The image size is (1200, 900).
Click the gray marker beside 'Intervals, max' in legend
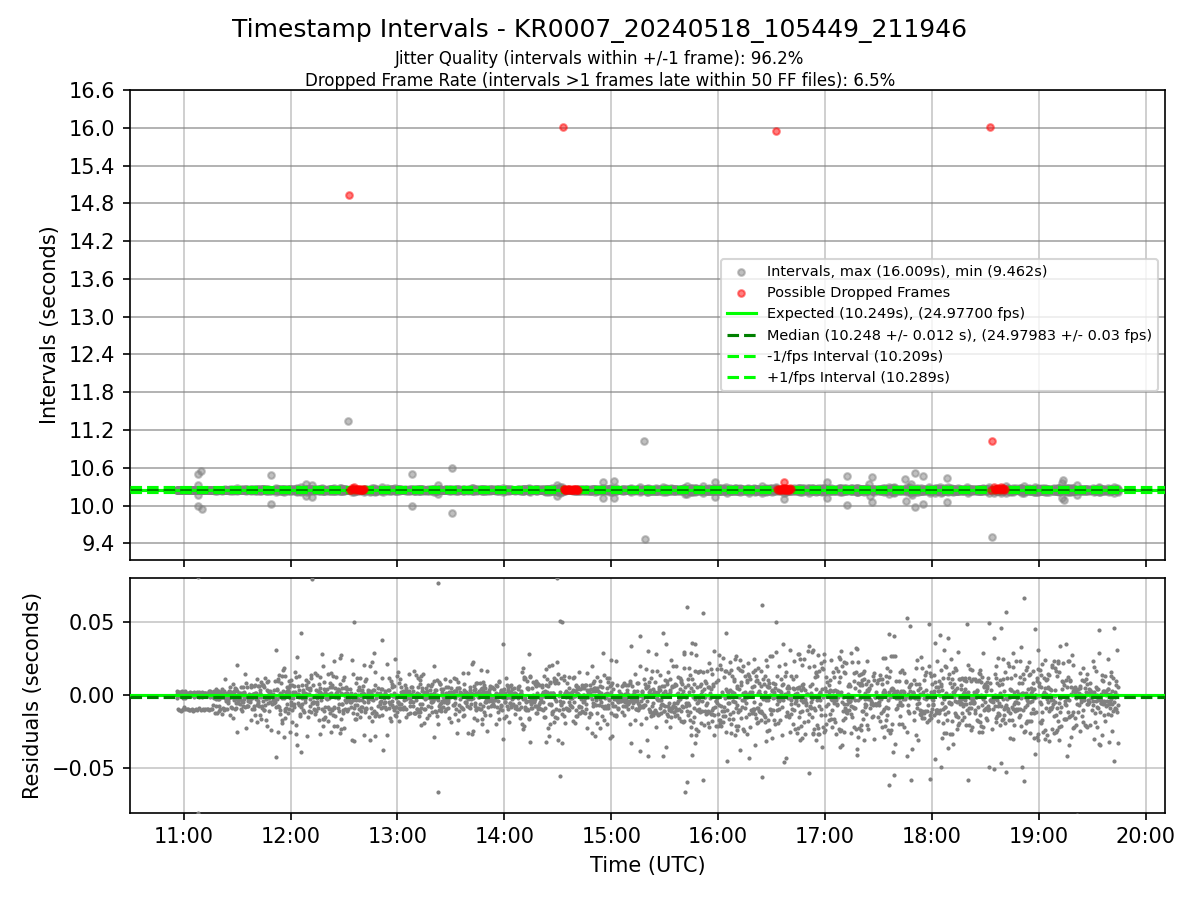[x=741, y=272]
